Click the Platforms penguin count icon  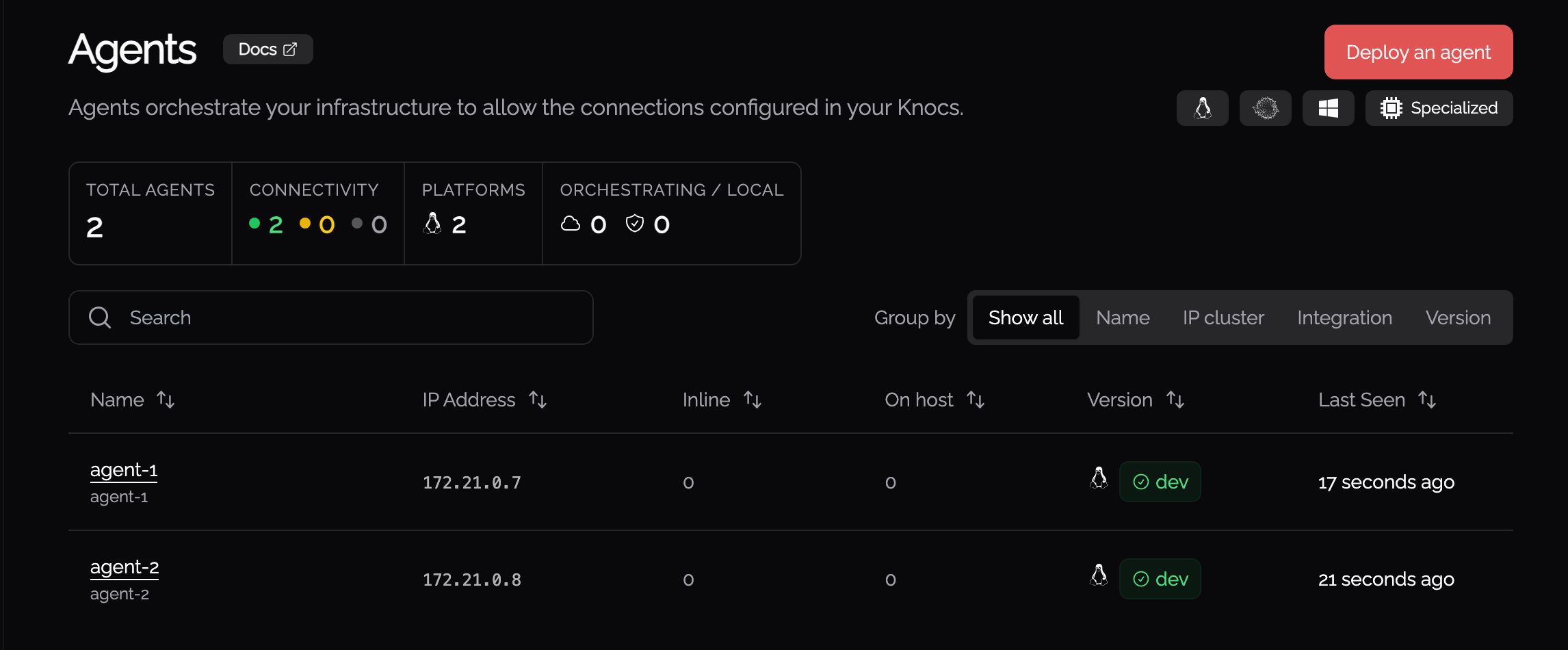pyautogui.click(x=432, y=223)
